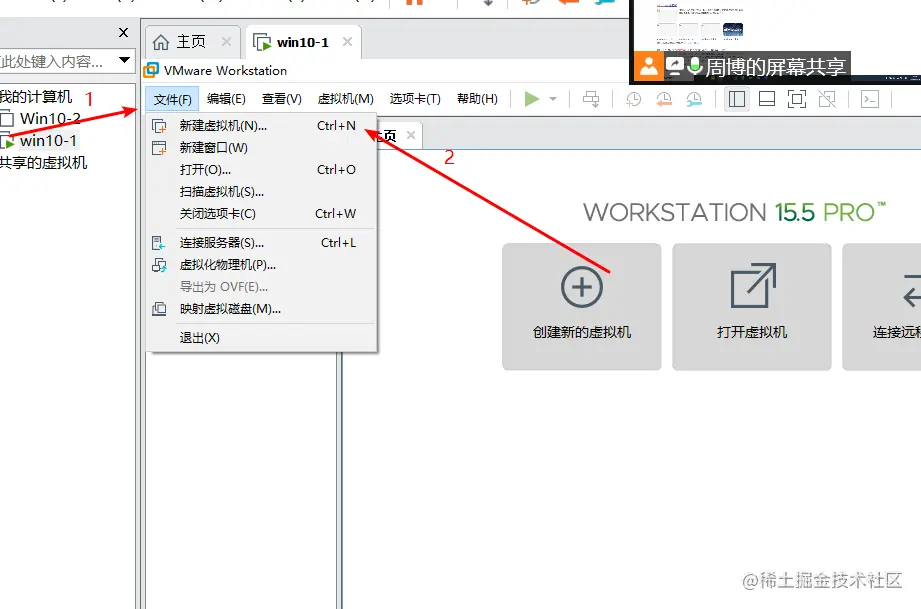Select 共享的虚拟机 in the library tree
This screenshot has width=921, height=609.
click(x=43, y=163)
